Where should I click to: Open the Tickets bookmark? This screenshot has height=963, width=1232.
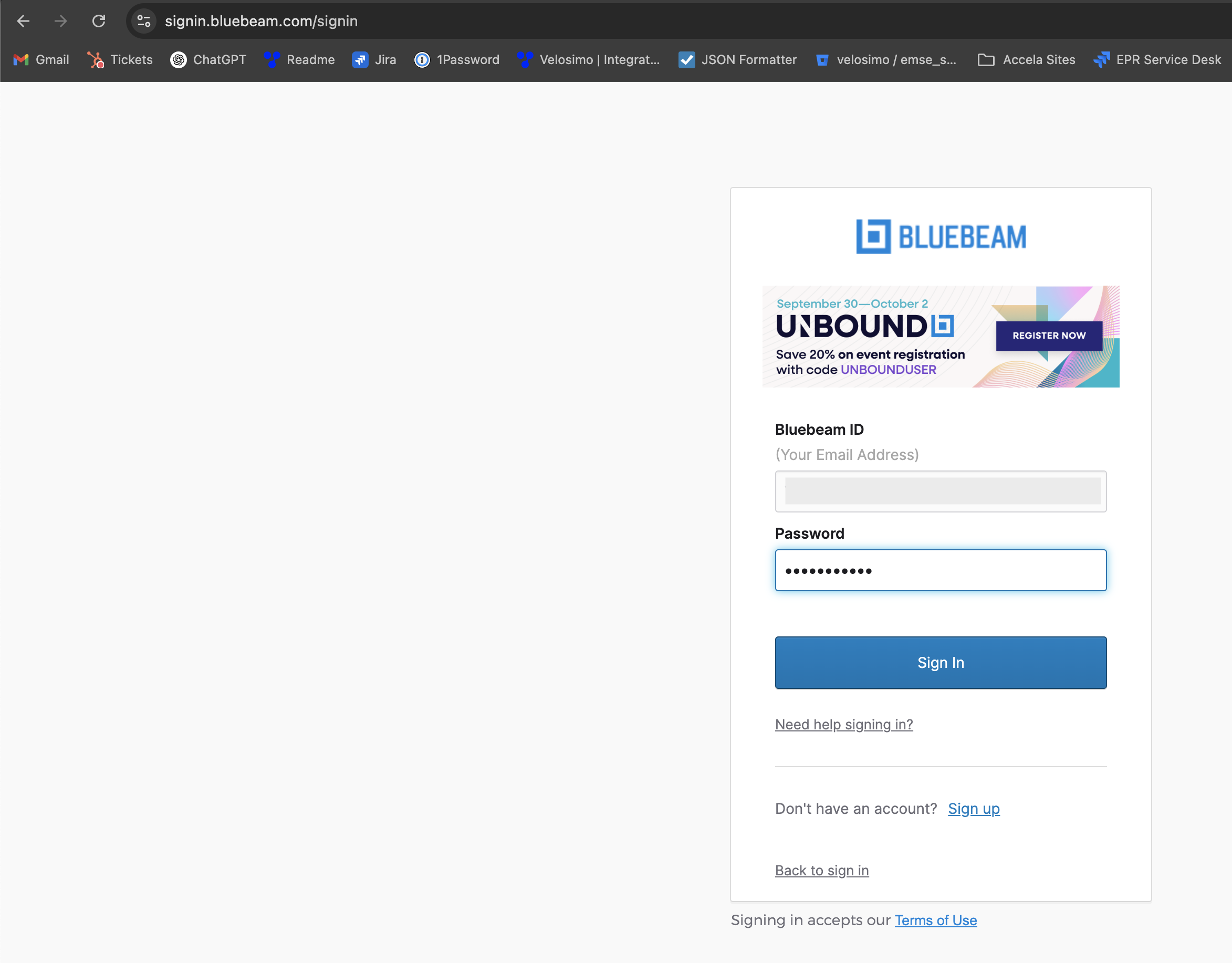pos(120,60)
